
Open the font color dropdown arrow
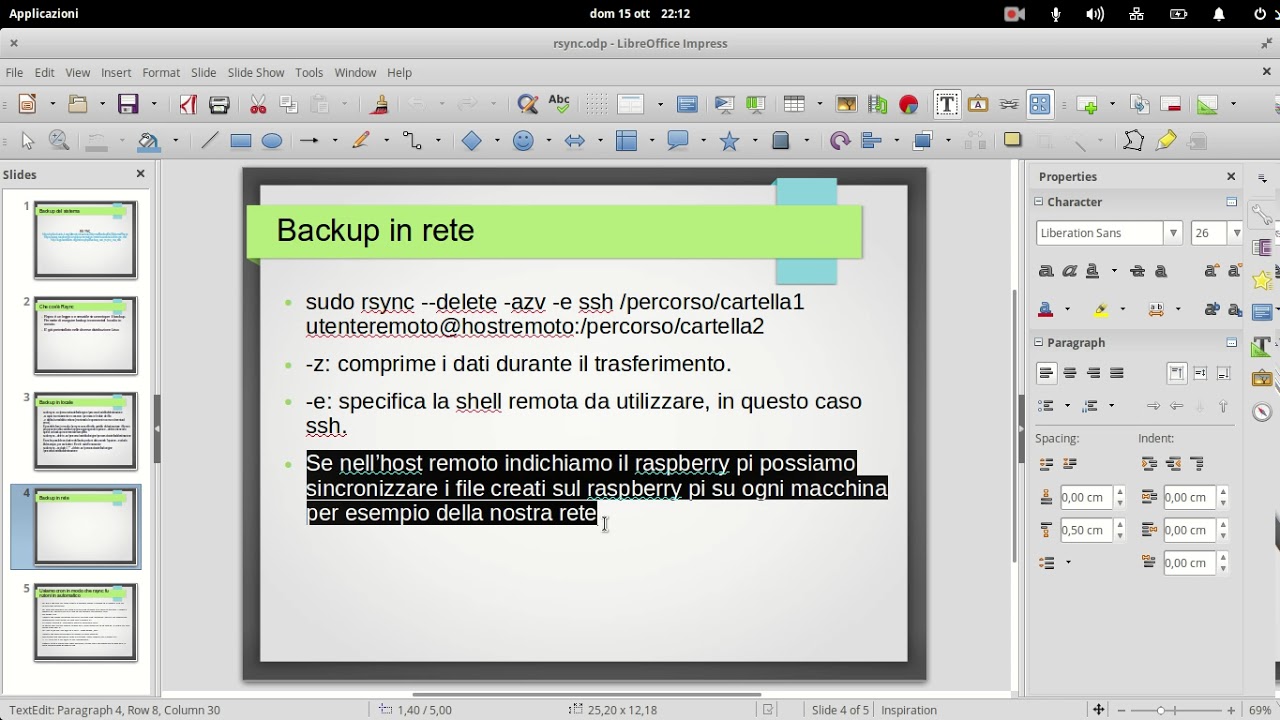click(x=1067, y=310)
